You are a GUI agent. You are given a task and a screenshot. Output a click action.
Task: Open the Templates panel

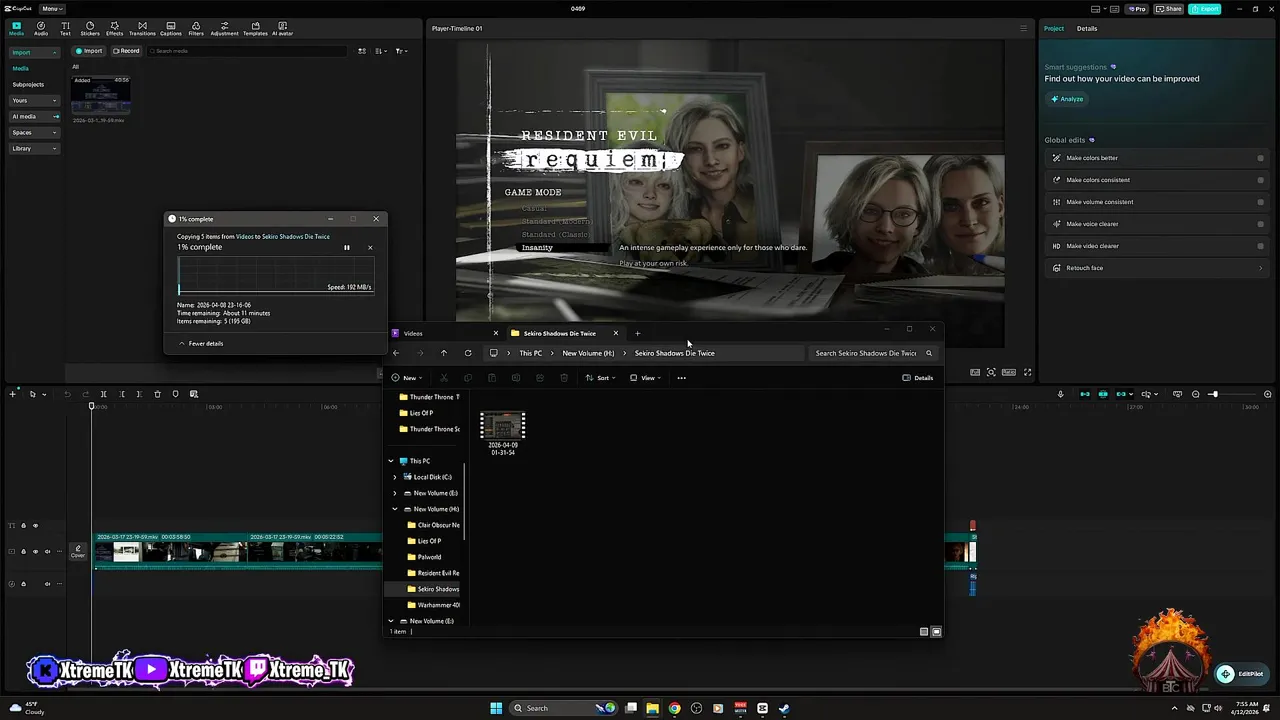click(255, 28)
